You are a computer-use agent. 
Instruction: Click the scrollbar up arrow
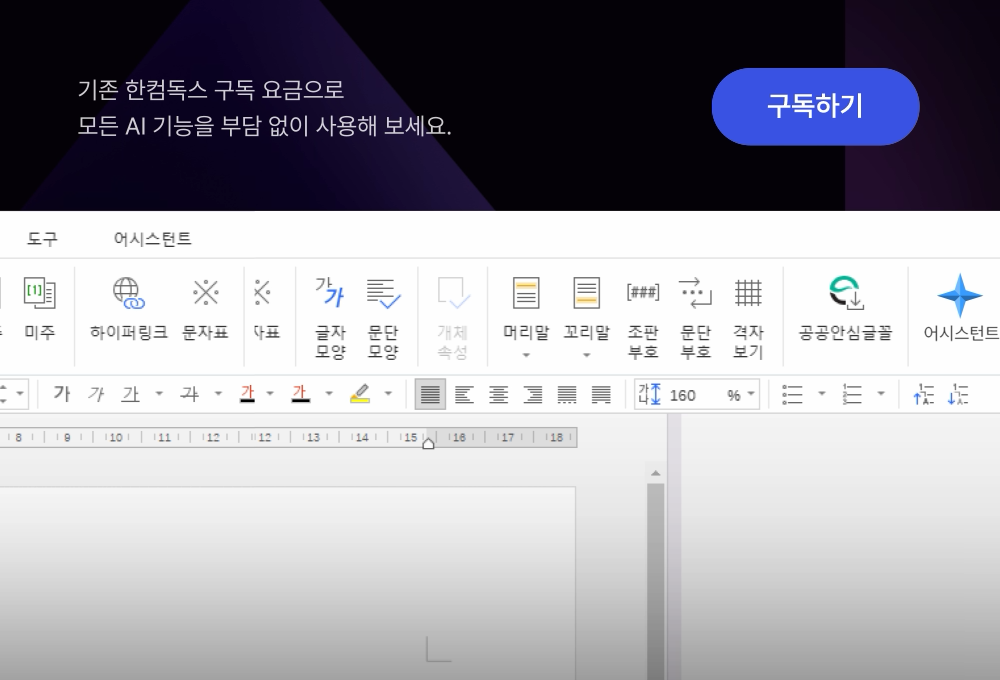[x=656, y=473]
